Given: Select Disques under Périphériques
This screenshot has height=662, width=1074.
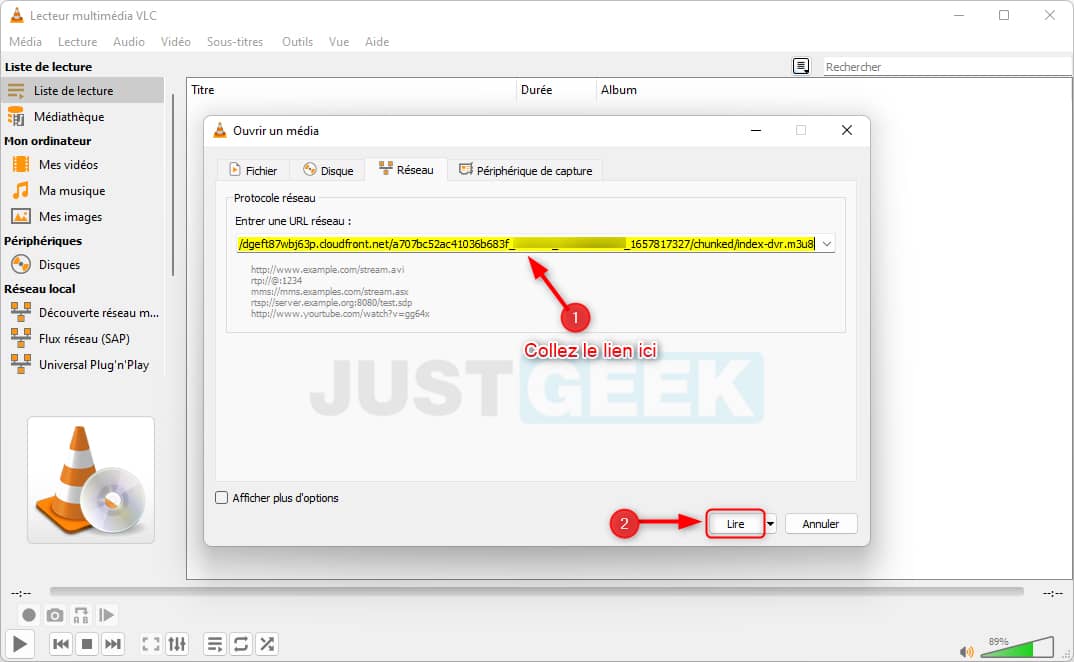Looking at the screenshot, I should (82, 265).
